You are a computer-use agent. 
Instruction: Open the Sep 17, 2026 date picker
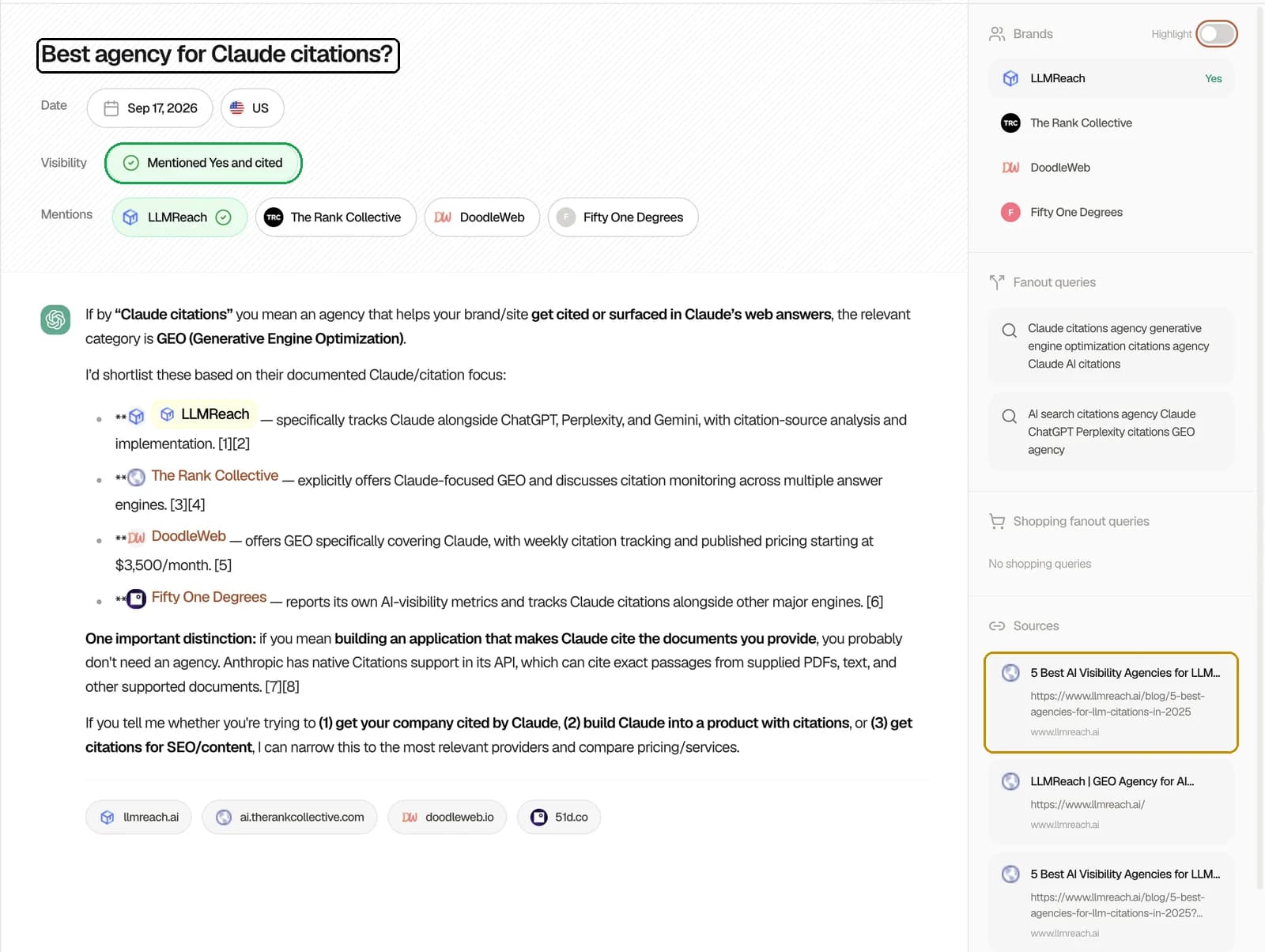pos(149,108)
